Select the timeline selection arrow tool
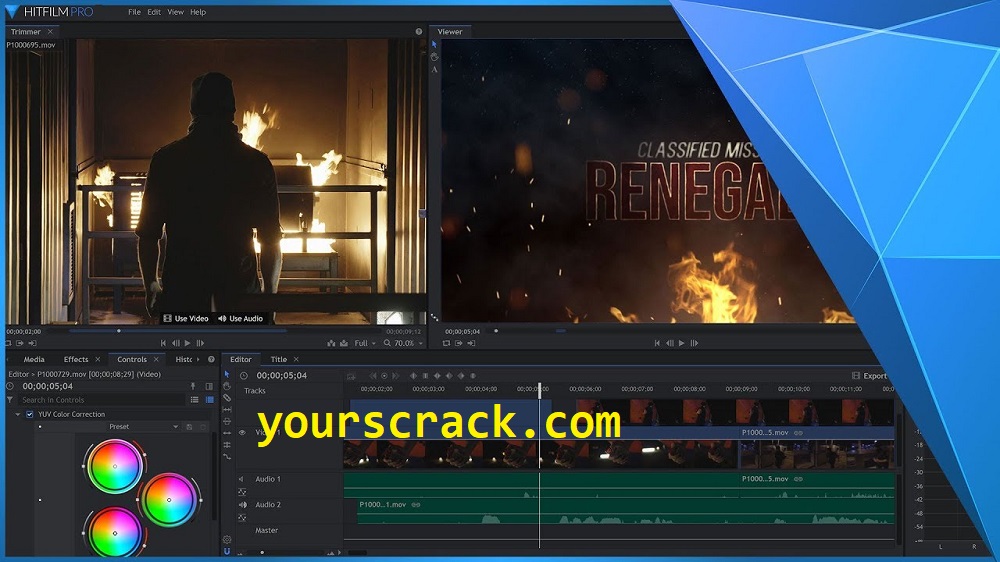The image size is (1000, 562). [x=227, y=374]
